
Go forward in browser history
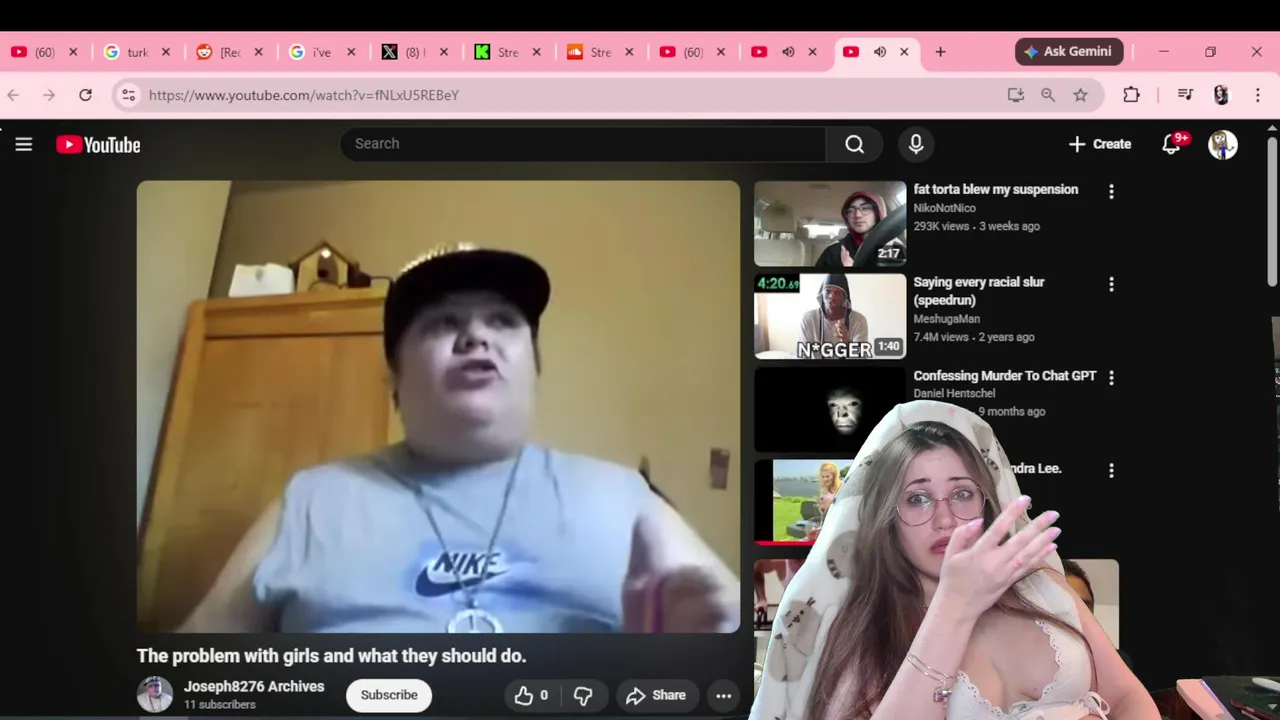(x=49, y=95)
